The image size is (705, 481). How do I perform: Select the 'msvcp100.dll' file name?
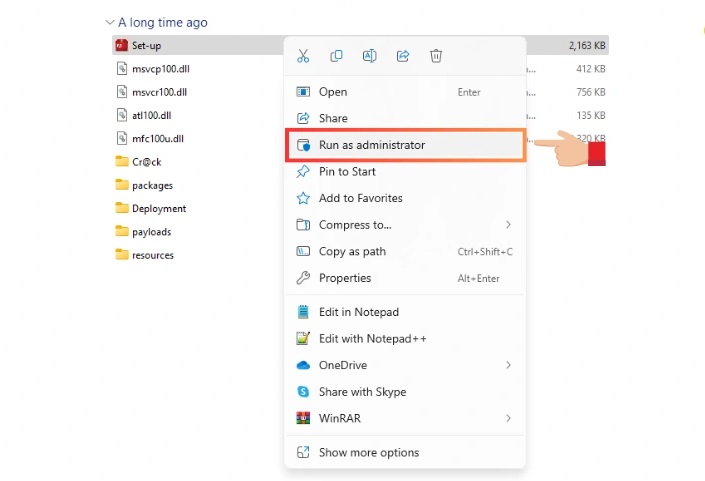point(161,69)
